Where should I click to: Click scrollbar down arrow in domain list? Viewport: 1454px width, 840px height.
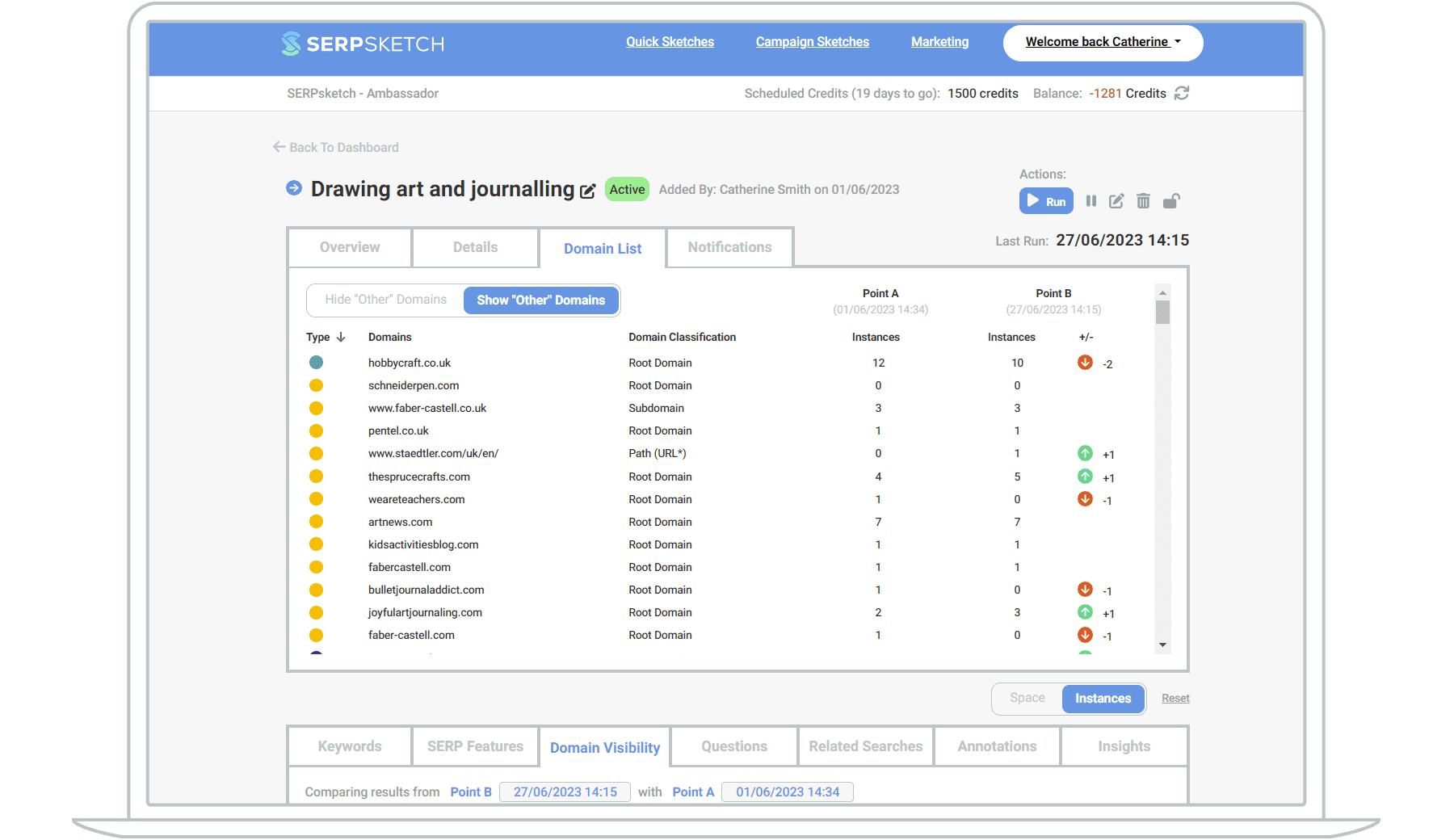pyautogui.click(x=1162, y=645)
